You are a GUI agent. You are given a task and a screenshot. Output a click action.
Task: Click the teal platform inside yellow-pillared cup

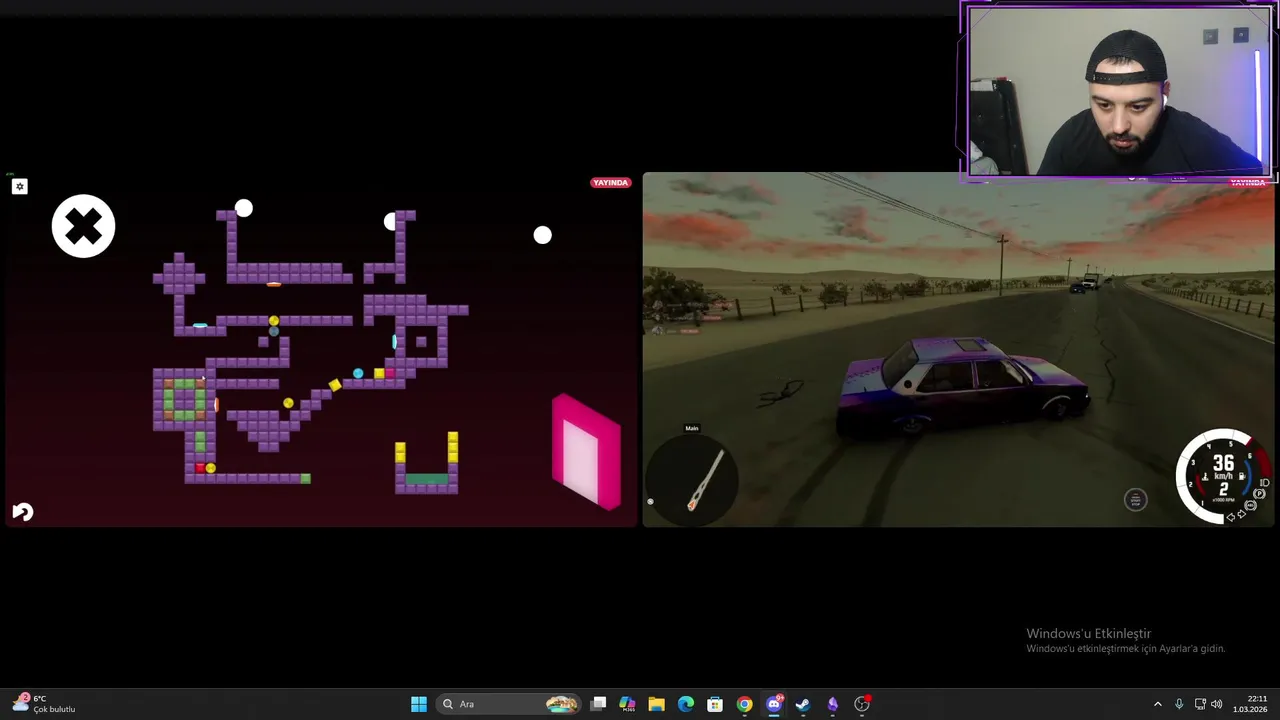coord(427,479)
